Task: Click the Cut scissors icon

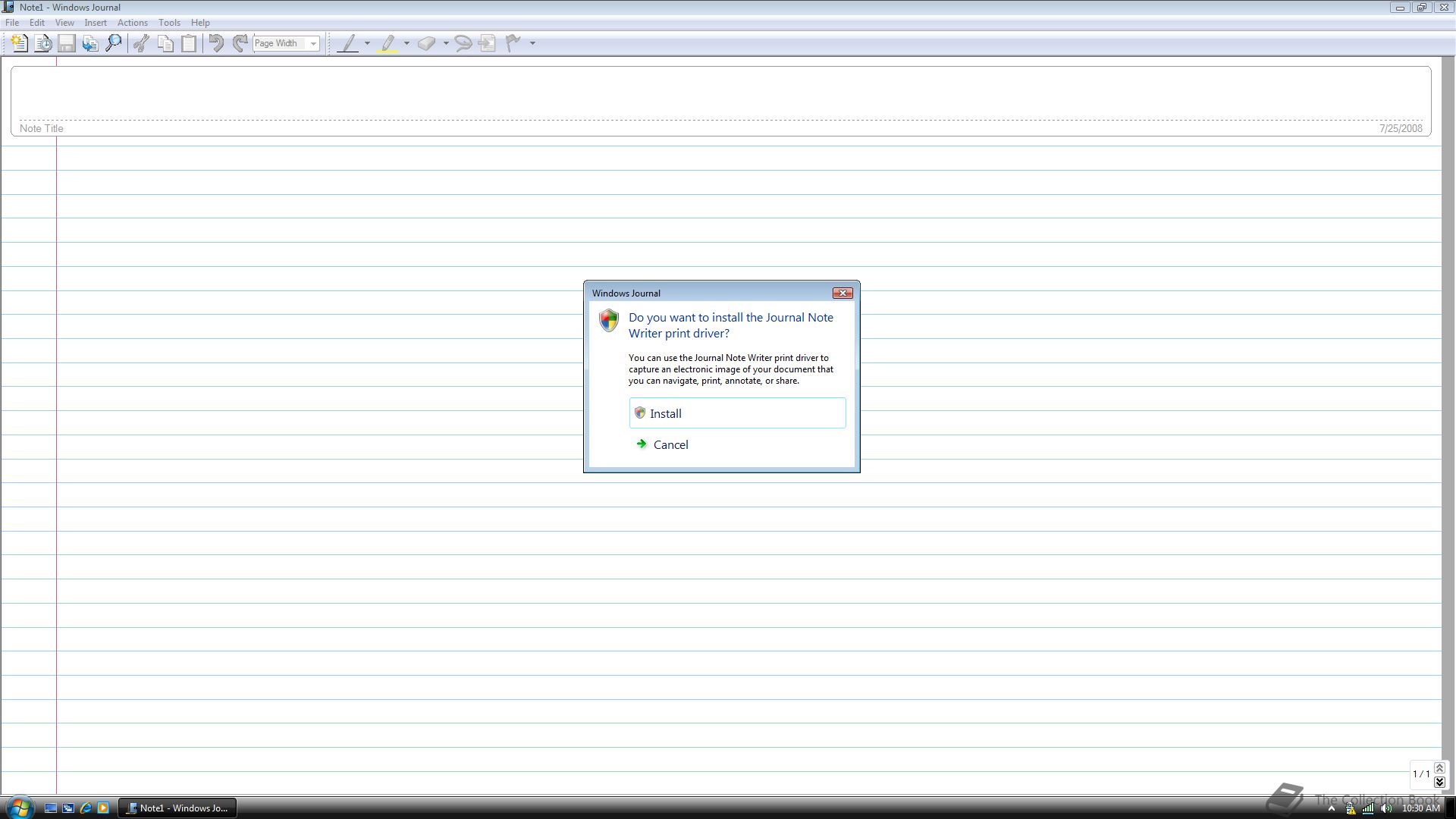Action: tap(141, 43)
